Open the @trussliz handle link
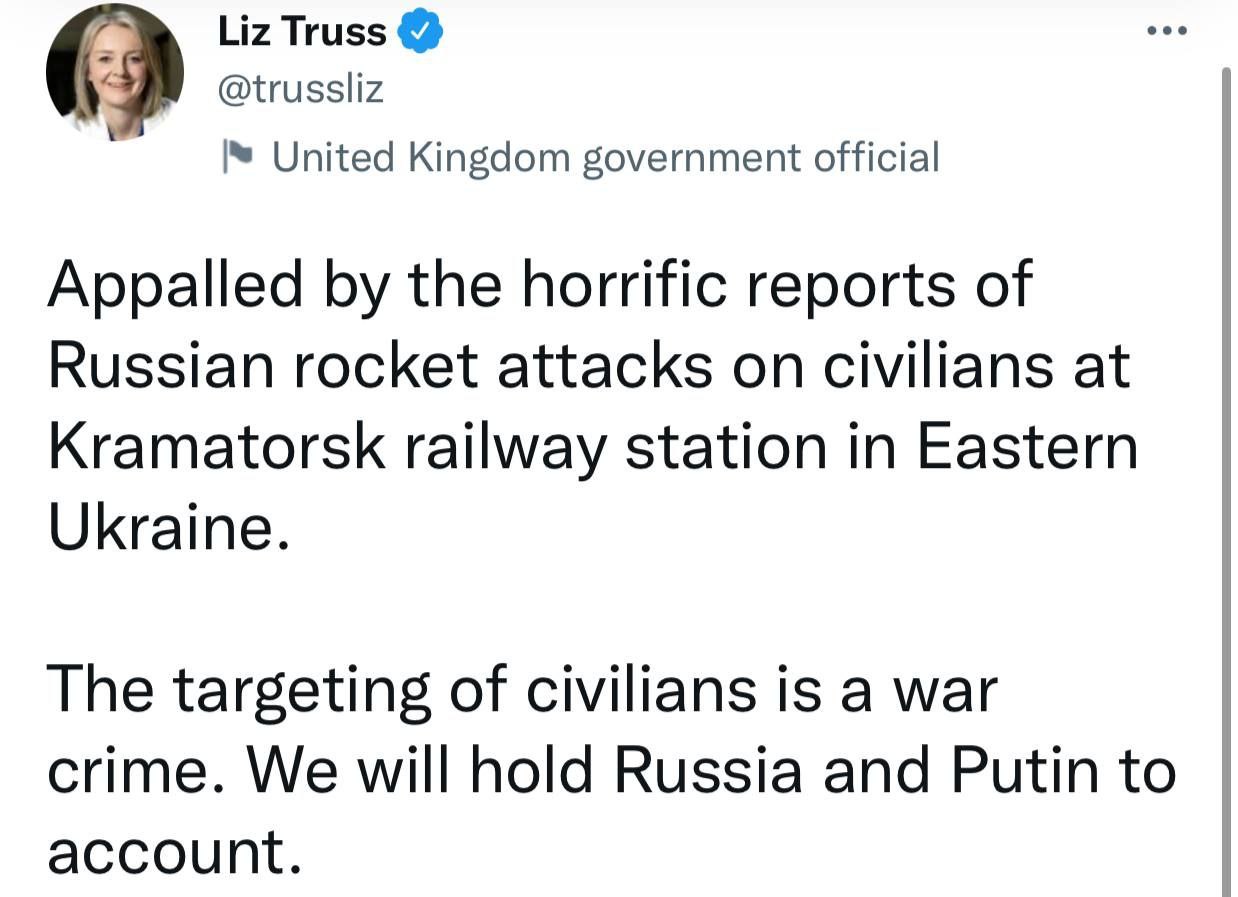Screen dimensions: 1238x897 tap(301, 90)
